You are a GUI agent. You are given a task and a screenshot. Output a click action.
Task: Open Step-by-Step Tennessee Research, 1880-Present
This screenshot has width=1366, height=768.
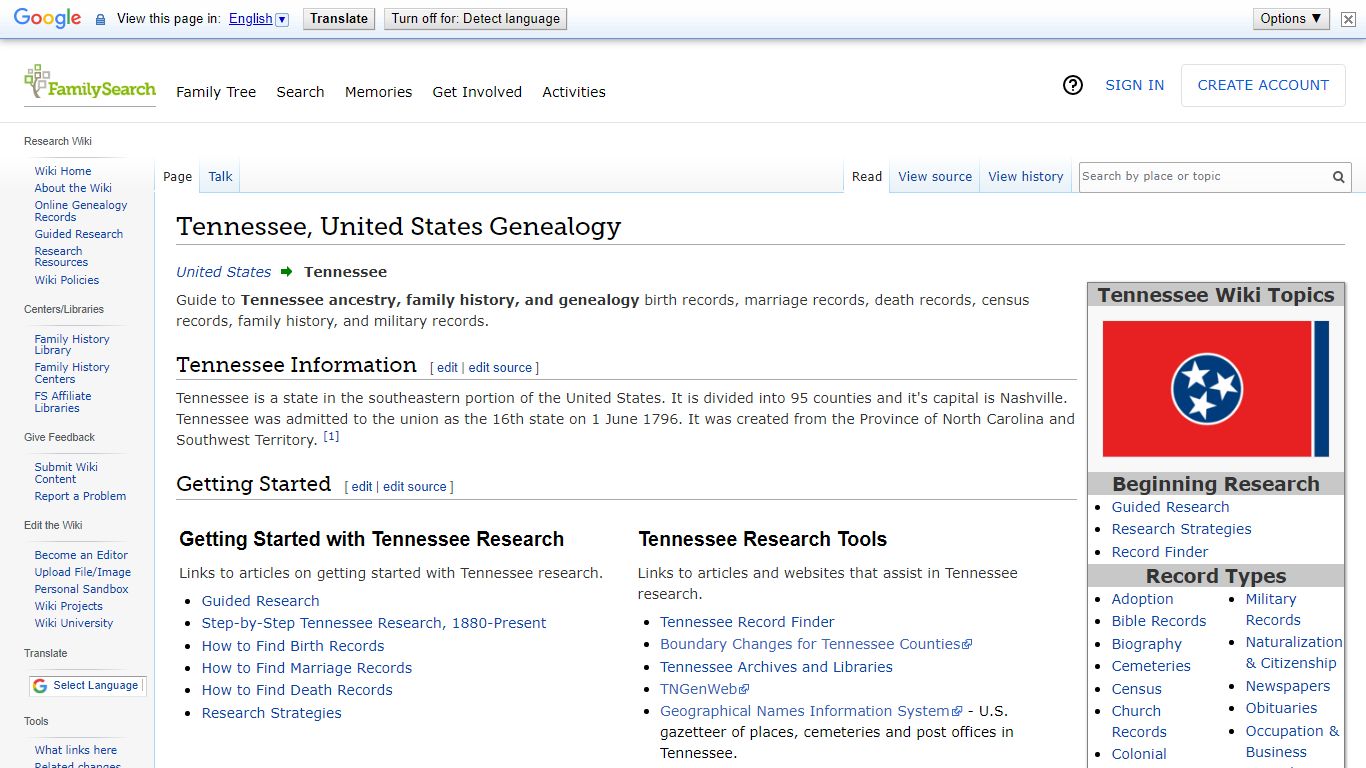coord(374,623)
